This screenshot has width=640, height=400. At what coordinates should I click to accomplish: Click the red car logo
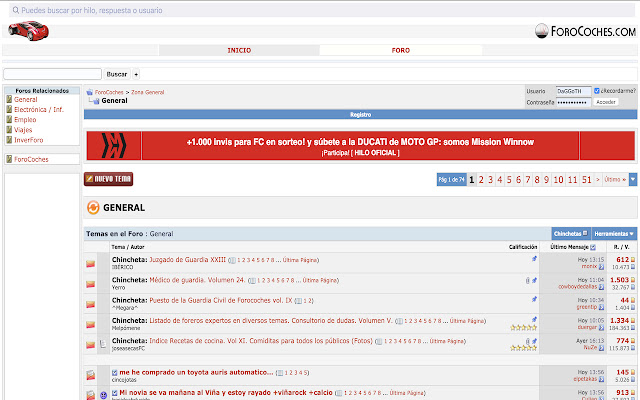pos(28,31)
